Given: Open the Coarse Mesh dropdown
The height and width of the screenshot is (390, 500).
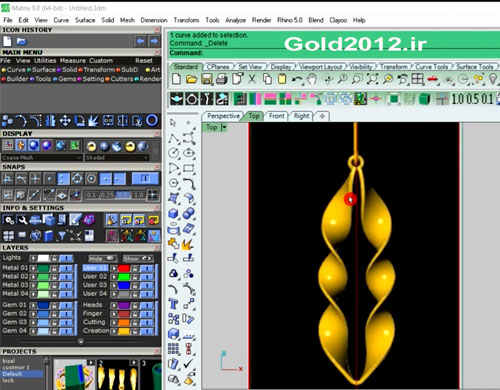Looking at the screenshot, I should pos(42,158).
